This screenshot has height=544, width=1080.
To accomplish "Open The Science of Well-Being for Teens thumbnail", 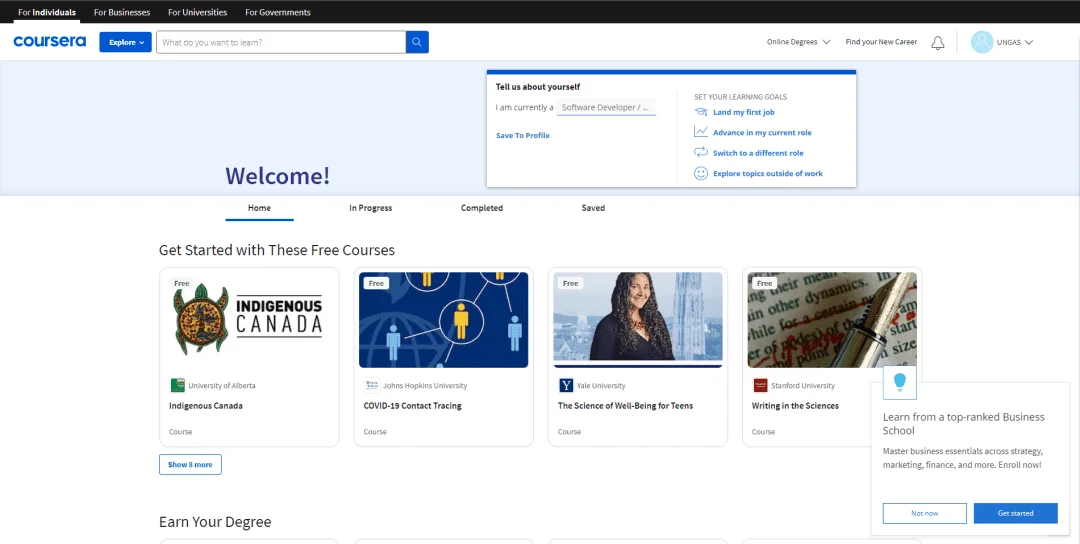I will click(638, 320).
